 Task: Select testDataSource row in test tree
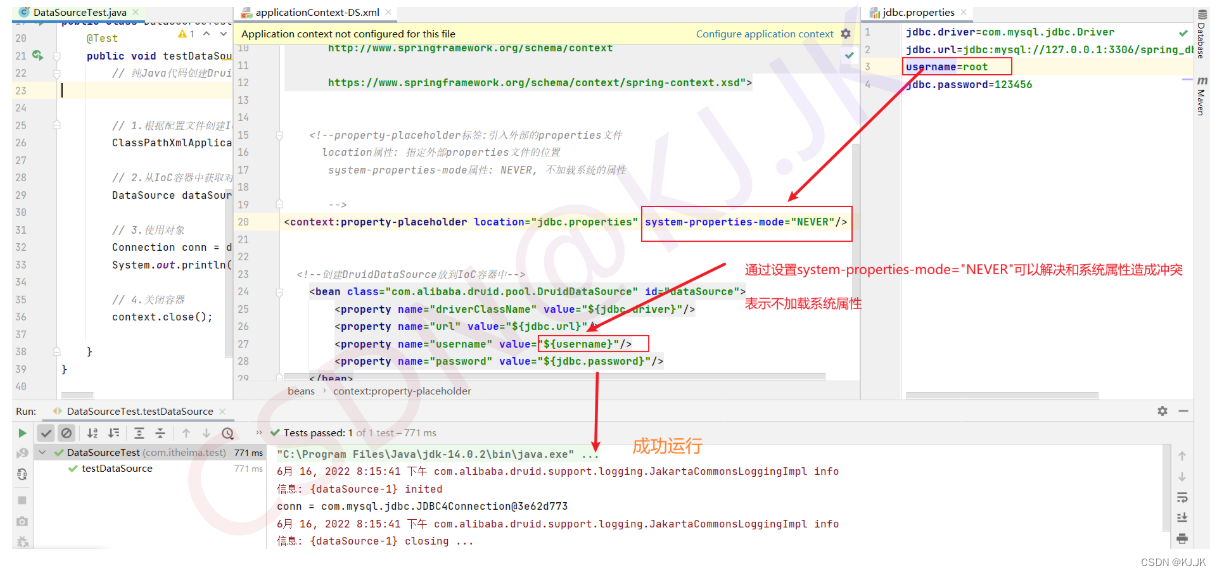150,468
